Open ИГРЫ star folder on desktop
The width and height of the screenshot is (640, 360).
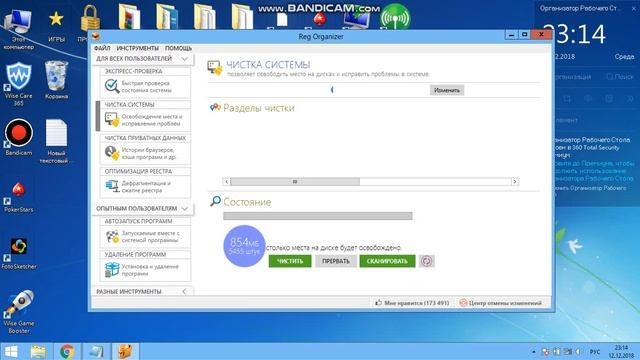(x=56, y=26)
